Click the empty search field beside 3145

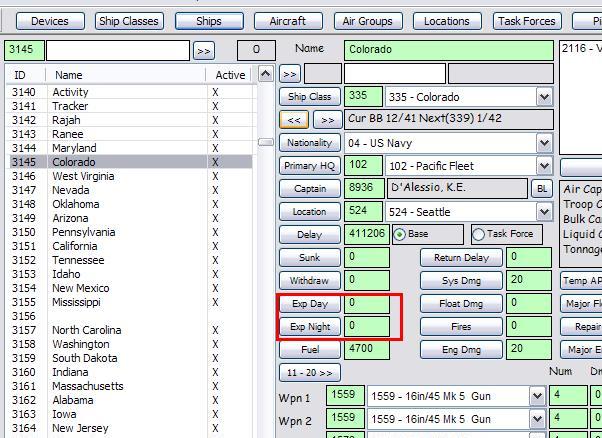click(118, 50)
